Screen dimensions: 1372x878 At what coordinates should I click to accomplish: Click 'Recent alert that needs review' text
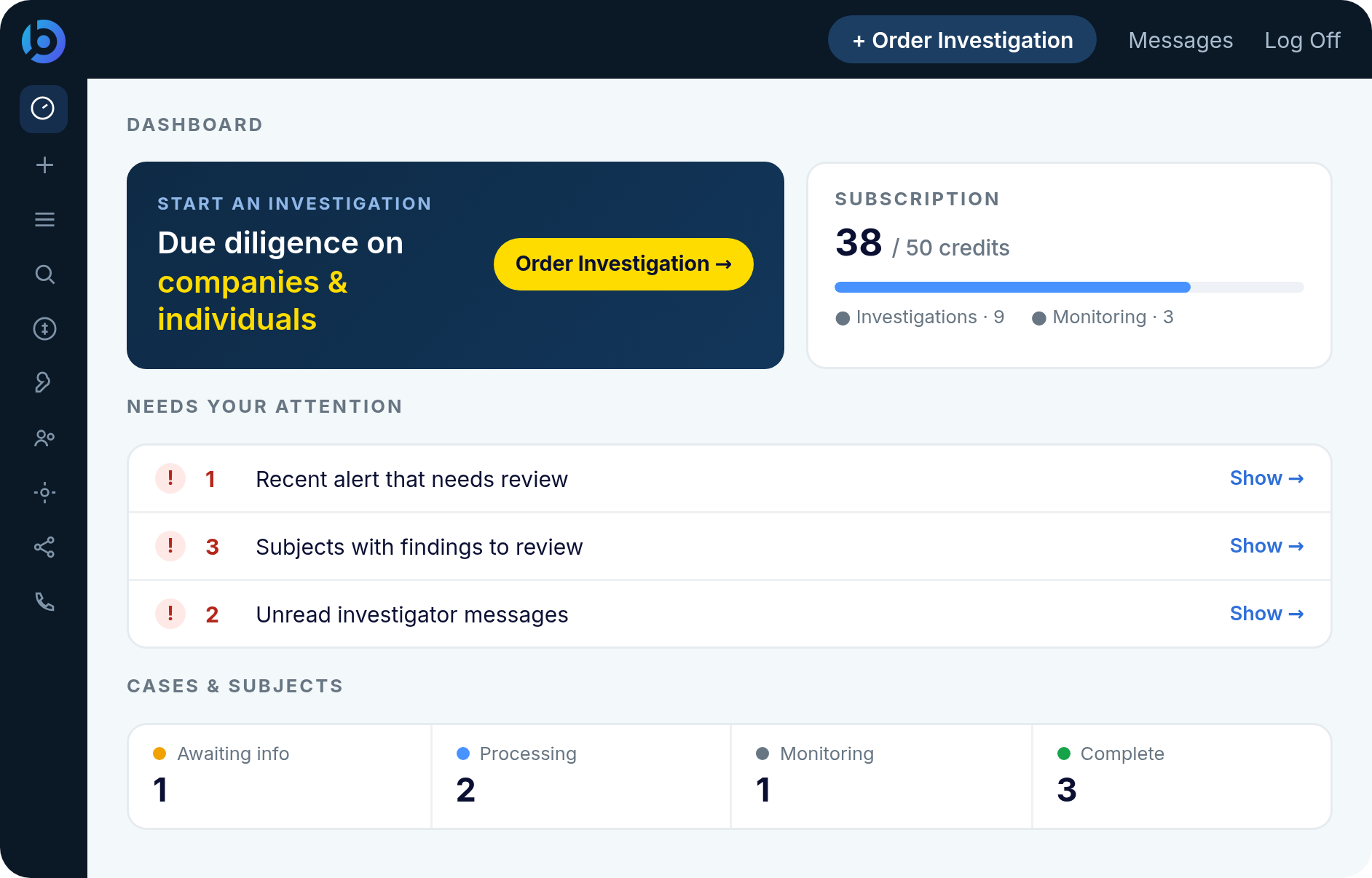[411, 480]
